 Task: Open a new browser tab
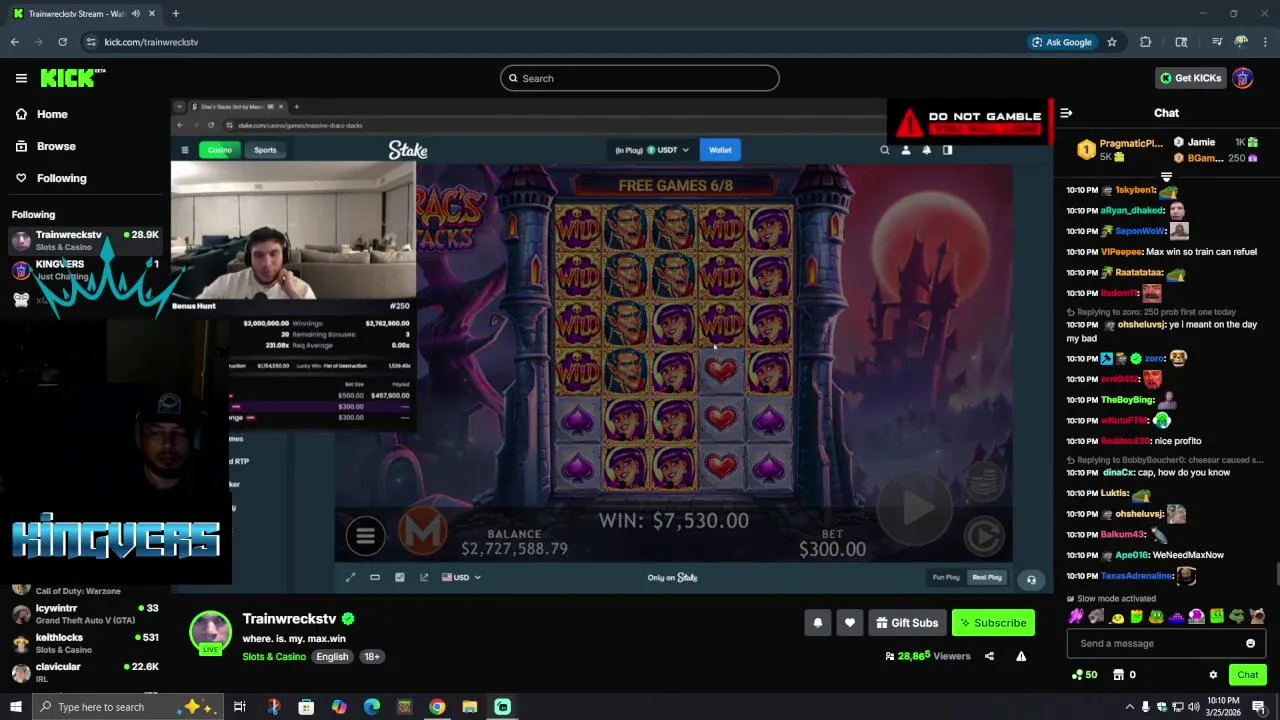pos(175,13)
